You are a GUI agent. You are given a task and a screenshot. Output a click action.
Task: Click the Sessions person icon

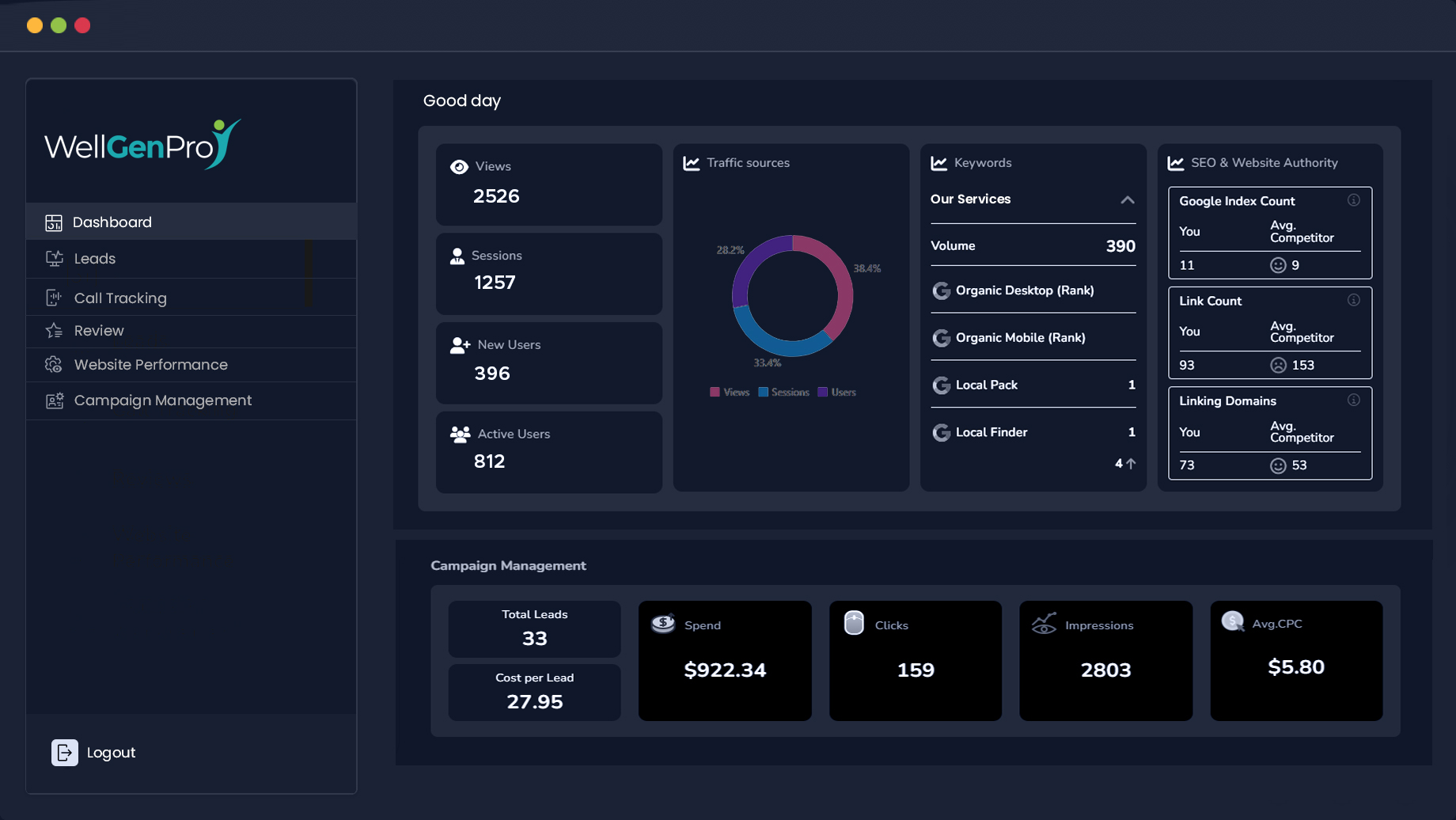[x=457, y=256]
